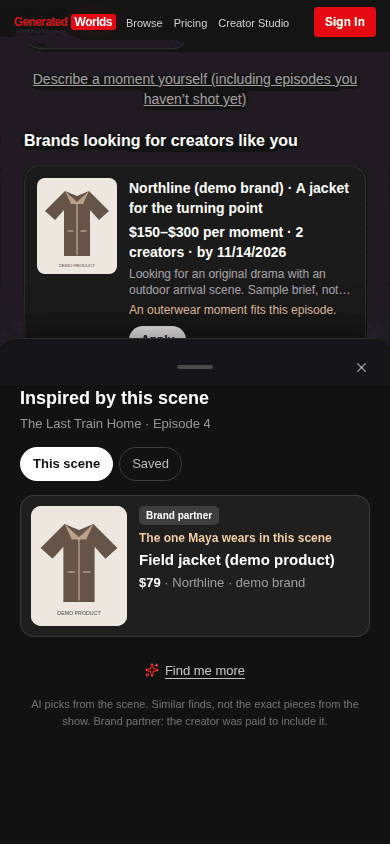Open the Generated Worlds logo home link
This screenshot has width=390, height=844.
tap(65, 22)
